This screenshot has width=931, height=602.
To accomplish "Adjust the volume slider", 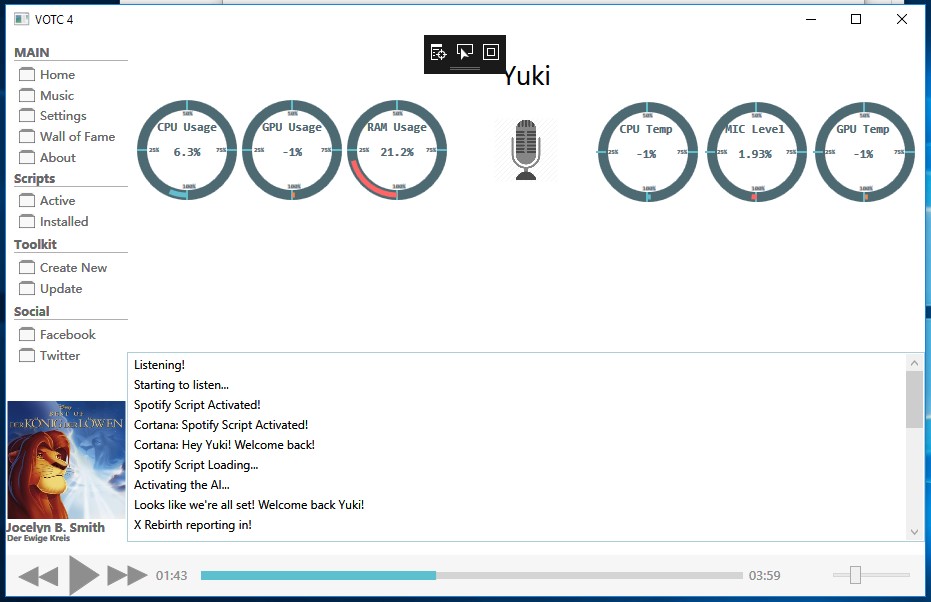I will pos(857,575).
